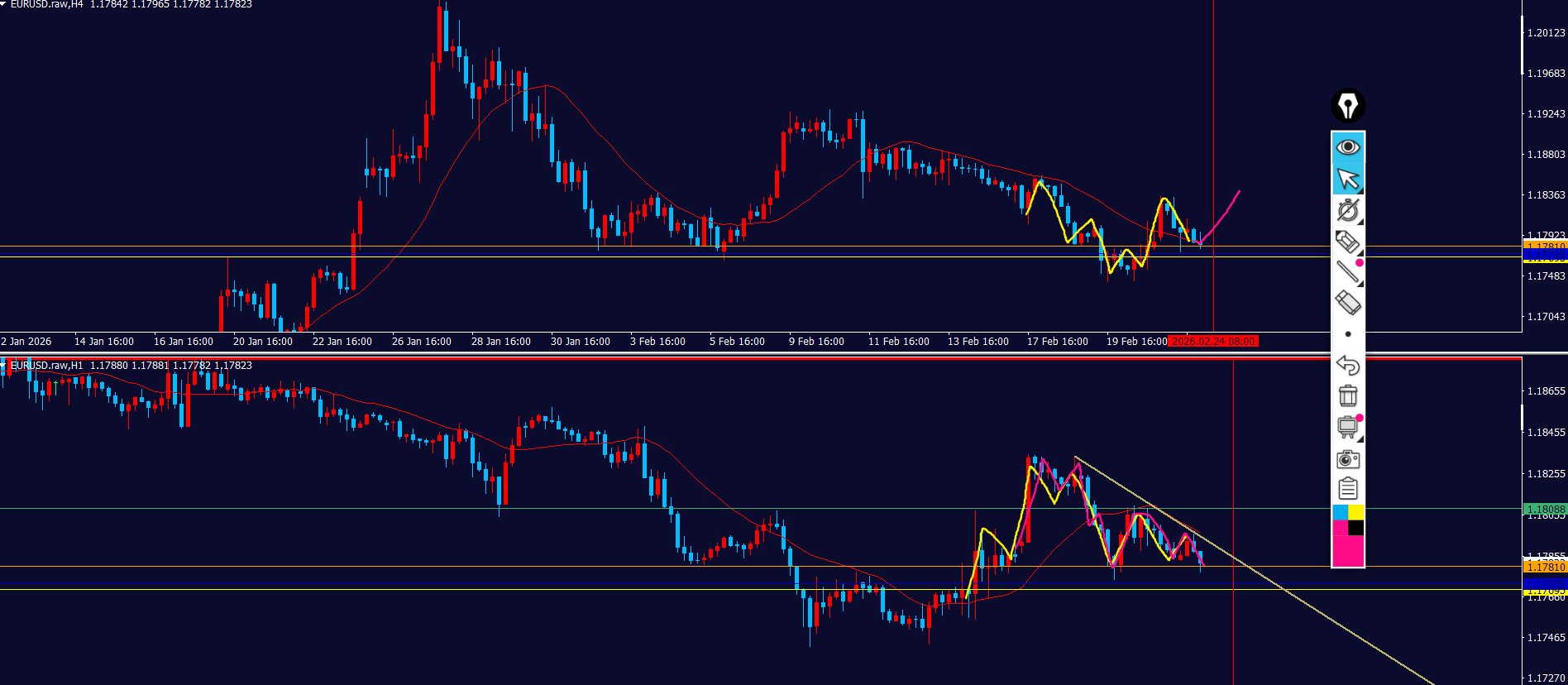Select the eraser tool

pyautogui.click(x=1348, y=303)
